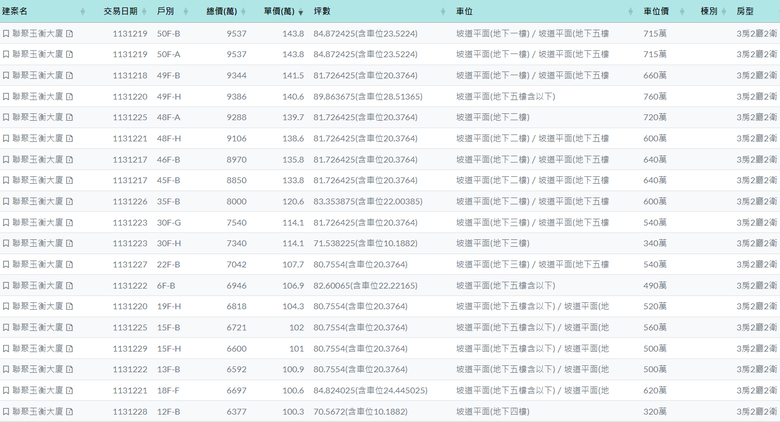The image size is (780, 422).
Task: Bookmark the 35F-B listing
Action: pyautogui.click(x=6, y=202)
